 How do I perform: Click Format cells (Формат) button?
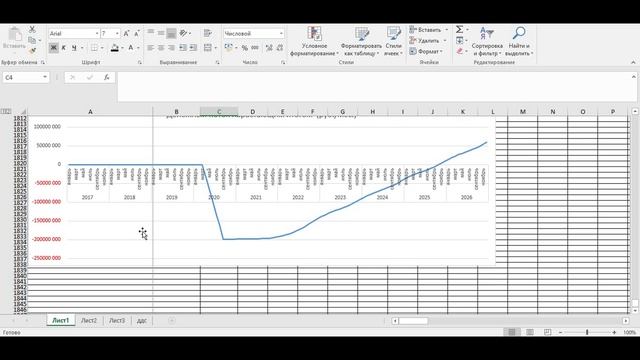tap(426, 51)
